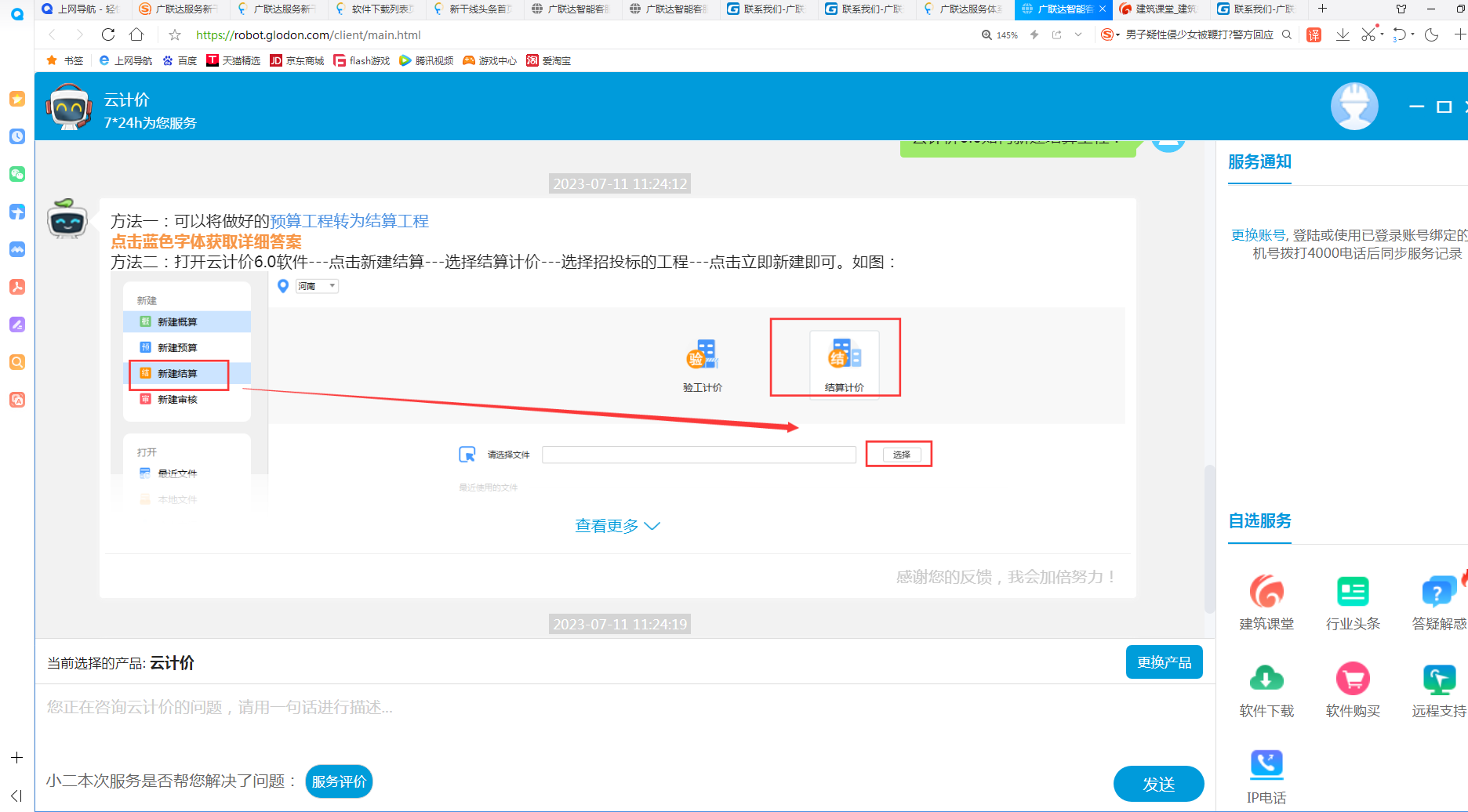Open the 腾讯视频 bookmark

pyautogui.click(x=427, y=60)
